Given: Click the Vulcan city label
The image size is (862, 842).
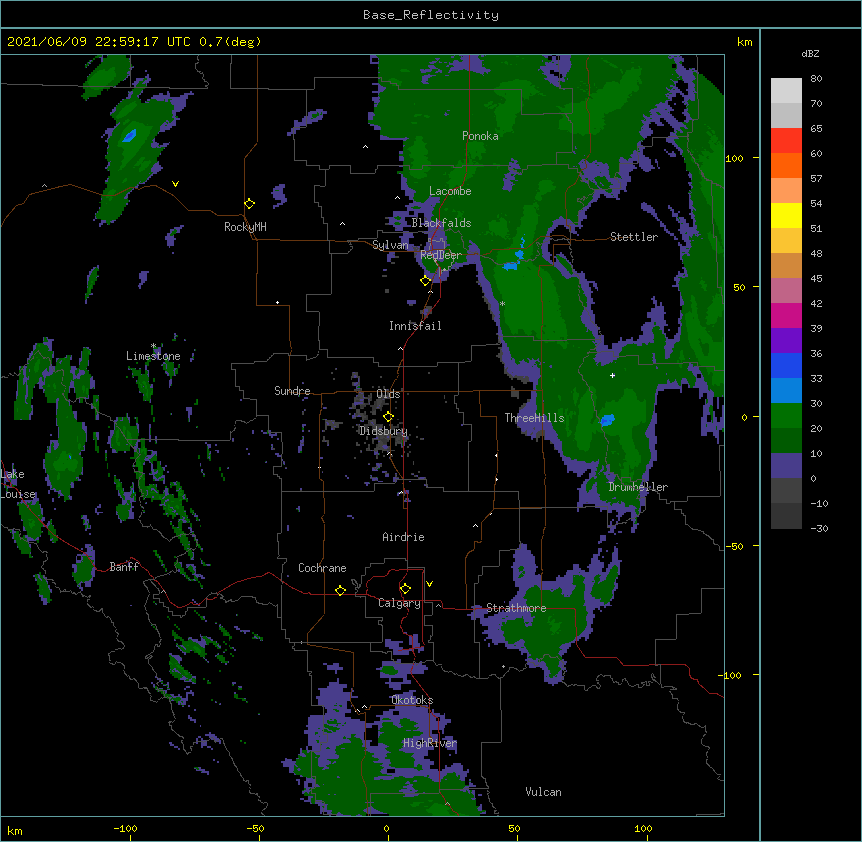Looking at the screenshot, I should click(543, 792).
